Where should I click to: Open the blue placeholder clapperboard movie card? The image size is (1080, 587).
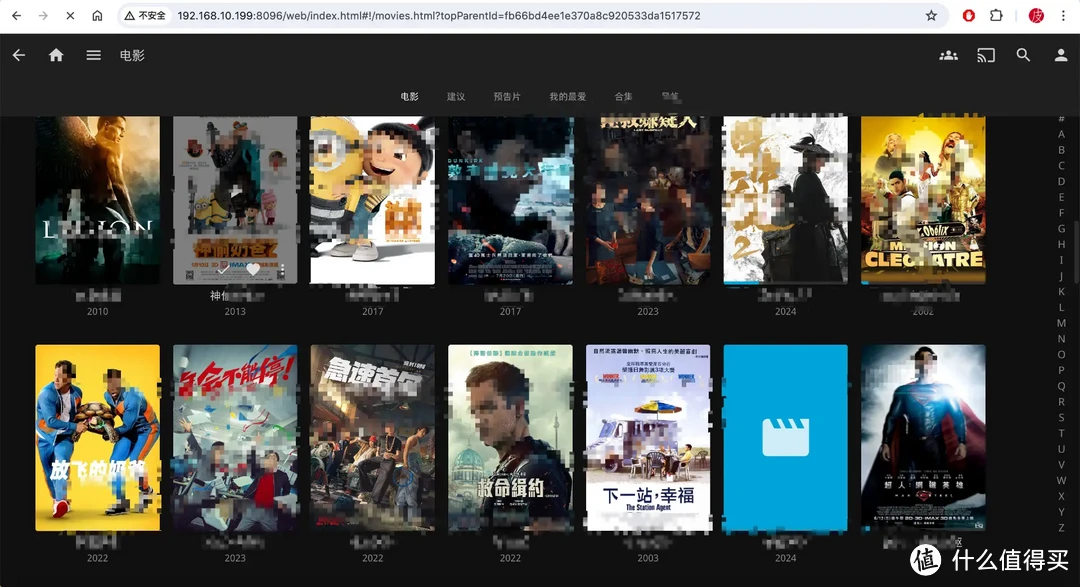pyautogui.click(x=785, y=437)
